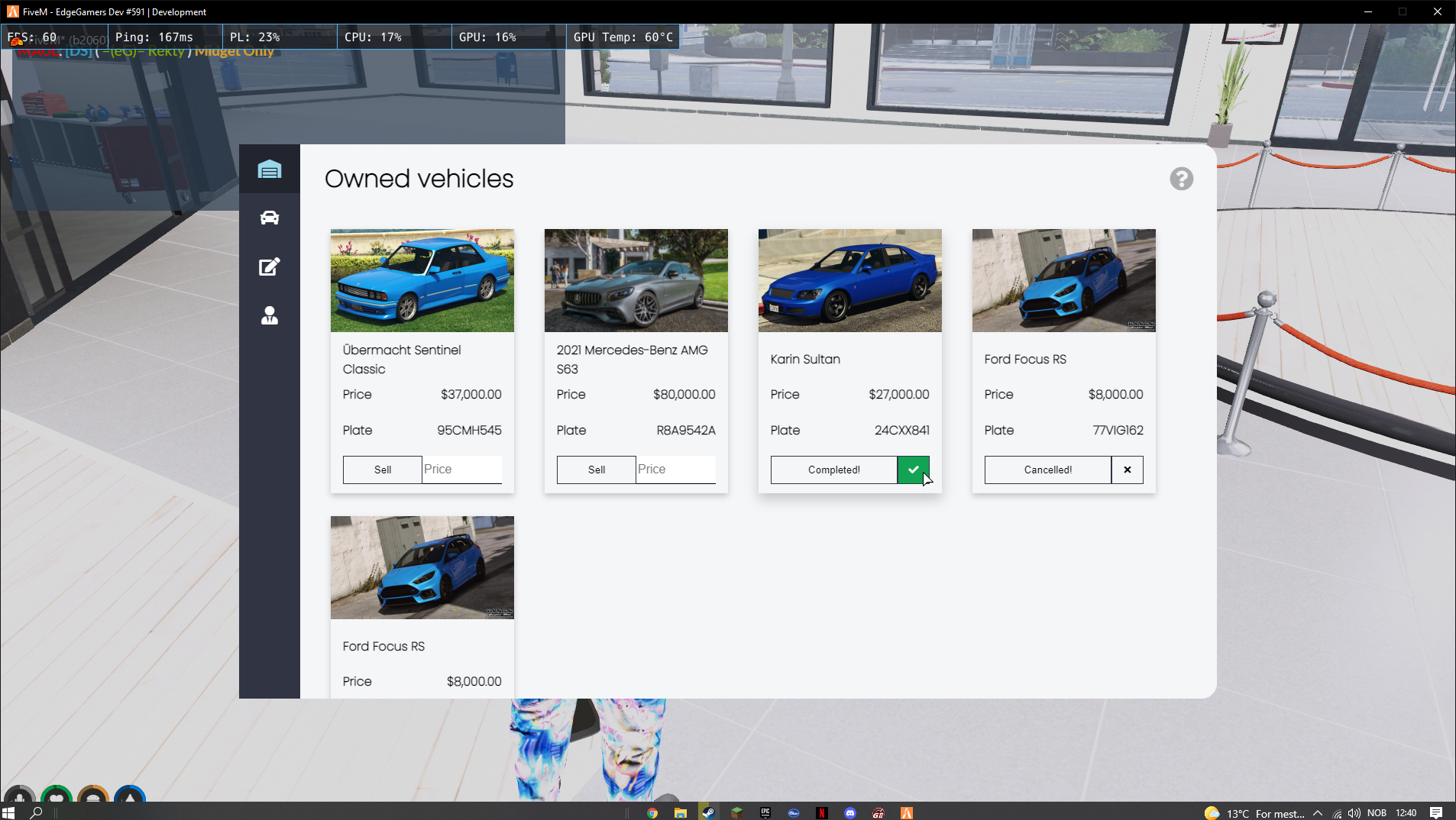Click the salesperson icon in the sidebar
The height and width of the screenshot is (820, 1456).
click(269, 315)
